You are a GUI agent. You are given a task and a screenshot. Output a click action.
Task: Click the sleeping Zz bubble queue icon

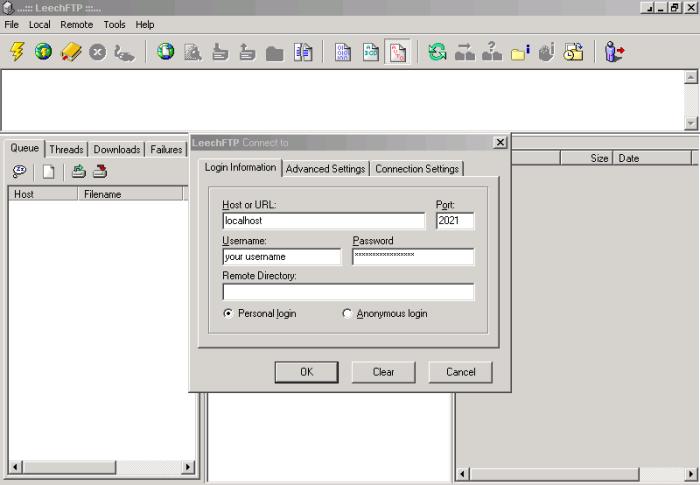pyautogui.click(x=19, y=172)
